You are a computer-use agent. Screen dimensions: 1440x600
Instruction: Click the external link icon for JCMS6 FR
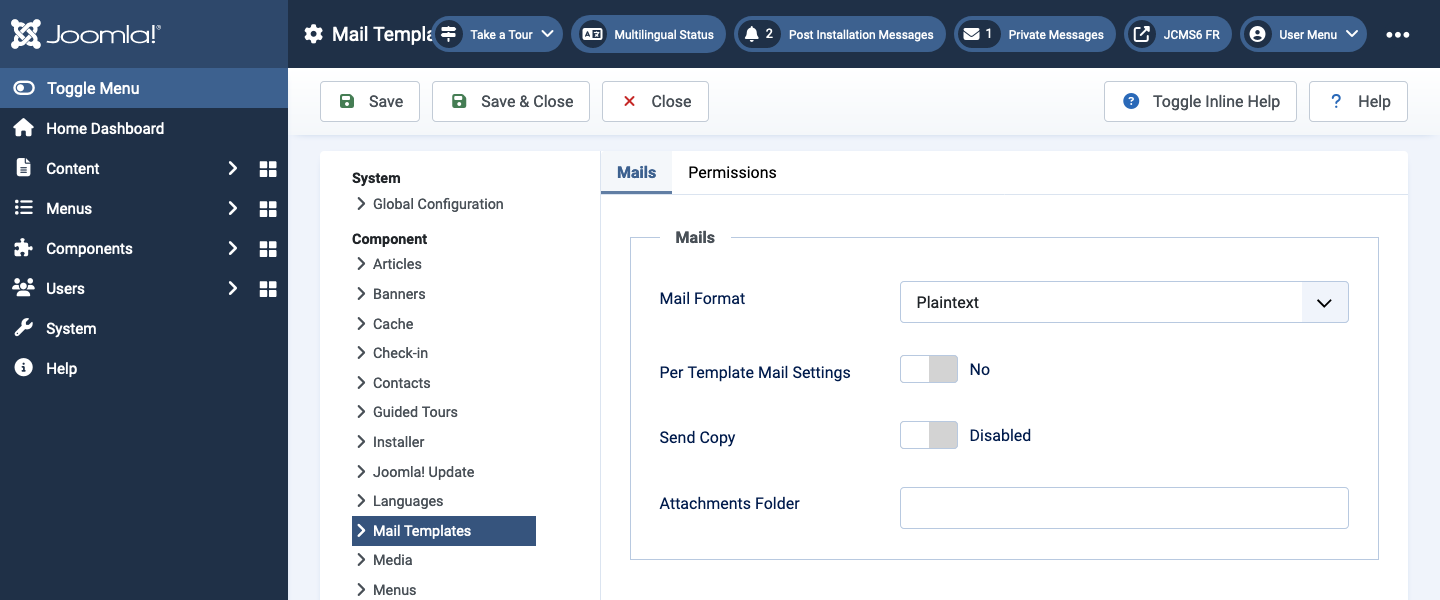click(1141, 34)
